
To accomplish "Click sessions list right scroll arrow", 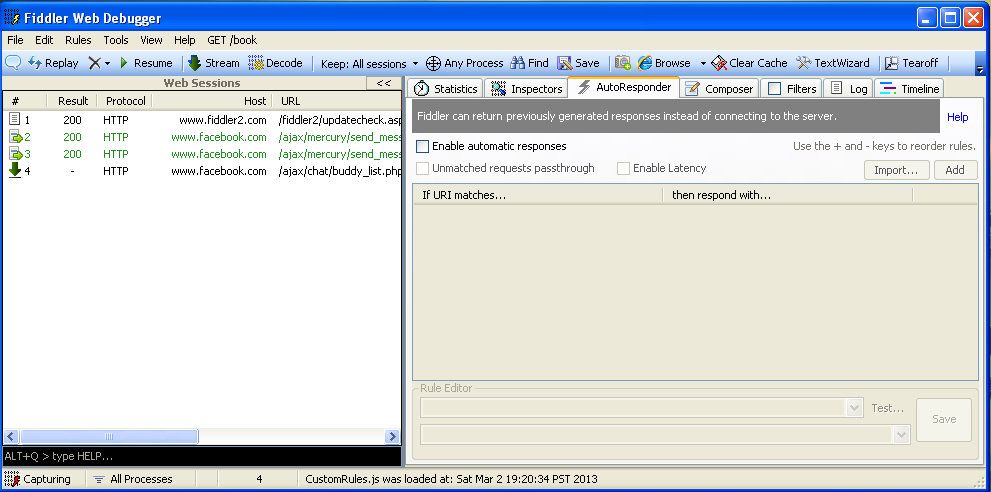I will coord(392,436).
